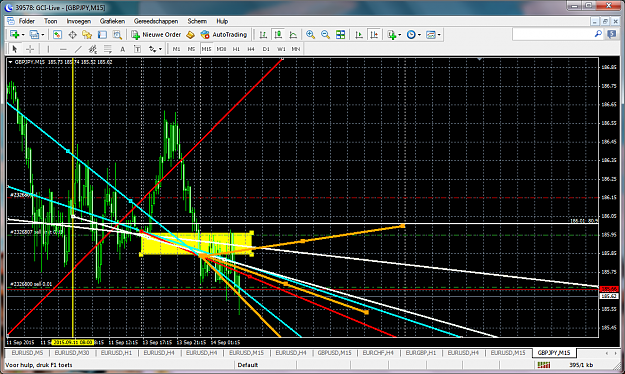
Task: Select the text label tool marked T
Action: pyautogui.click(x=137, y=49)
